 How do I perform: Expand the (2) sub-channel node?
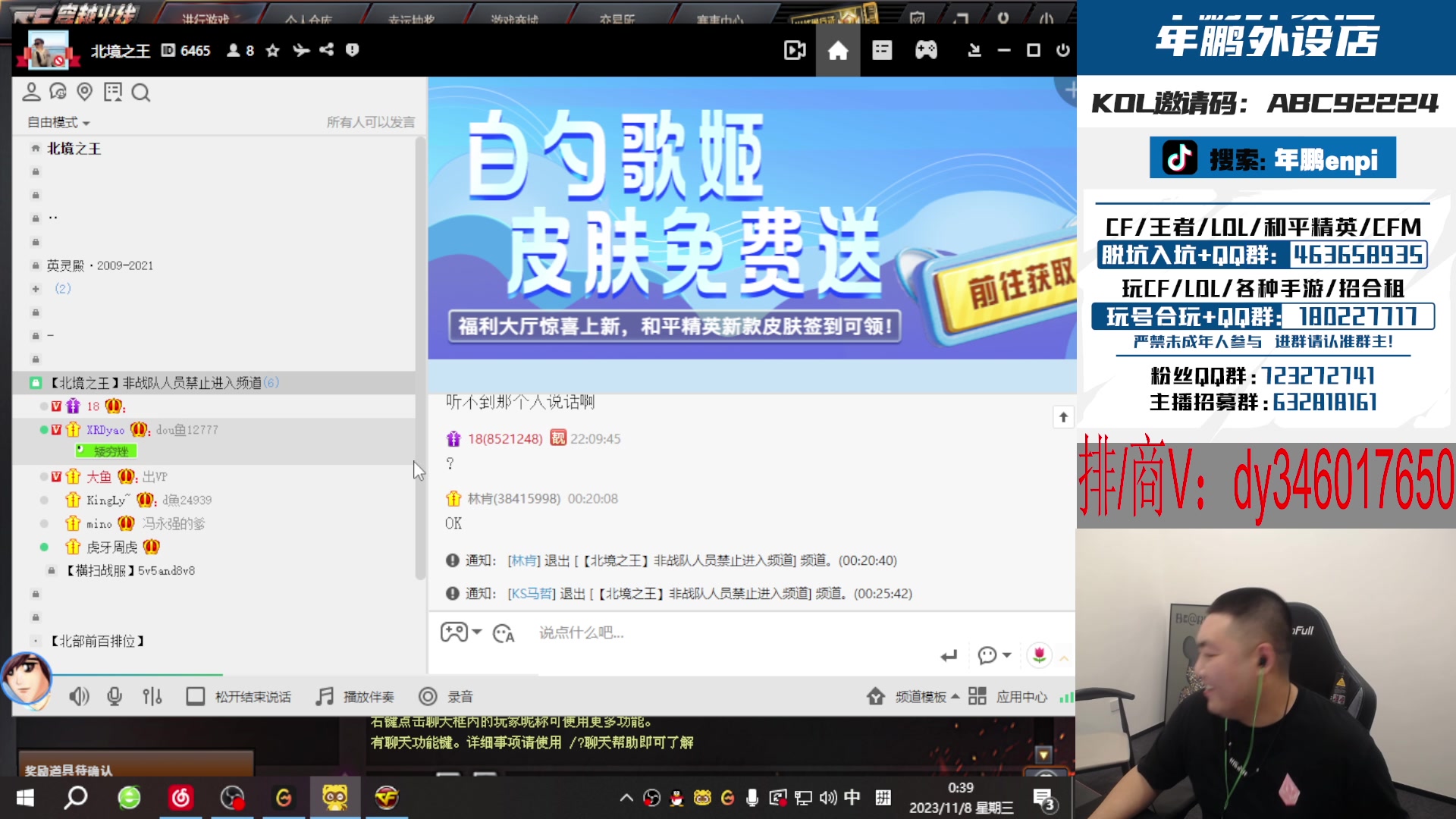pyautogui.click(x=36, y=289)
